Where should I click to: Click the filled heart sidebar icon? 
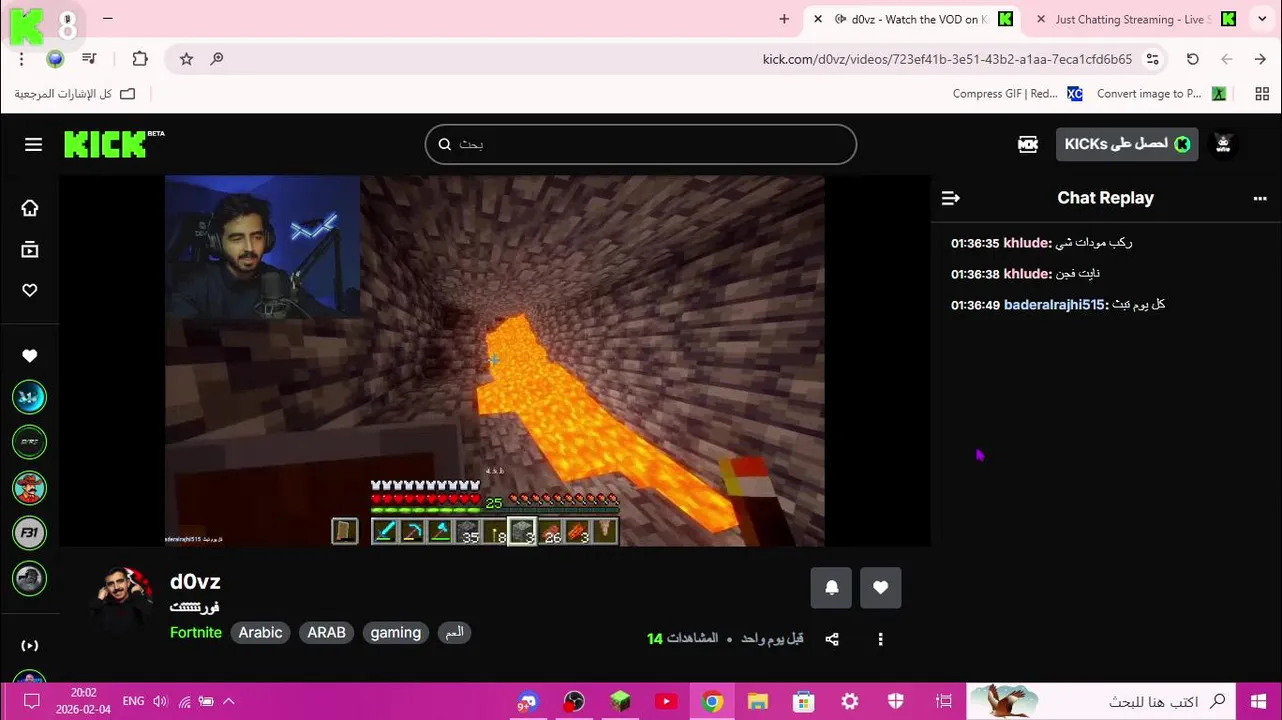pos(30,356)
